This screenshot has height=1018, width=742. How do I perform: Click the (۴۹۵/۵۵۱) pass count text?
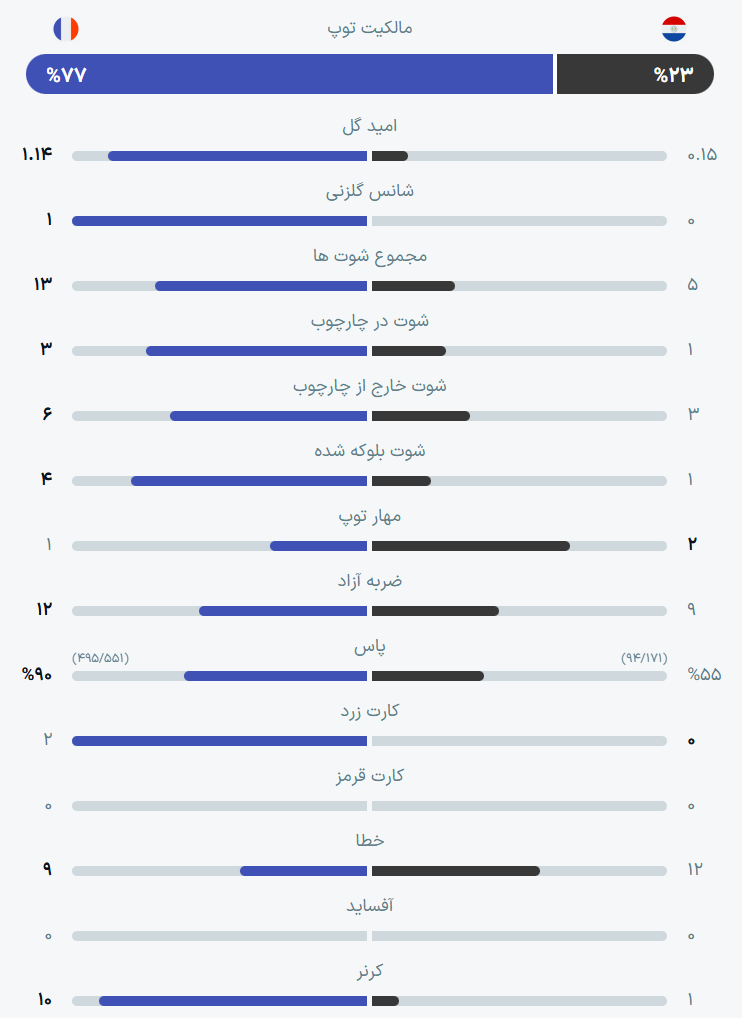(101, 658)
